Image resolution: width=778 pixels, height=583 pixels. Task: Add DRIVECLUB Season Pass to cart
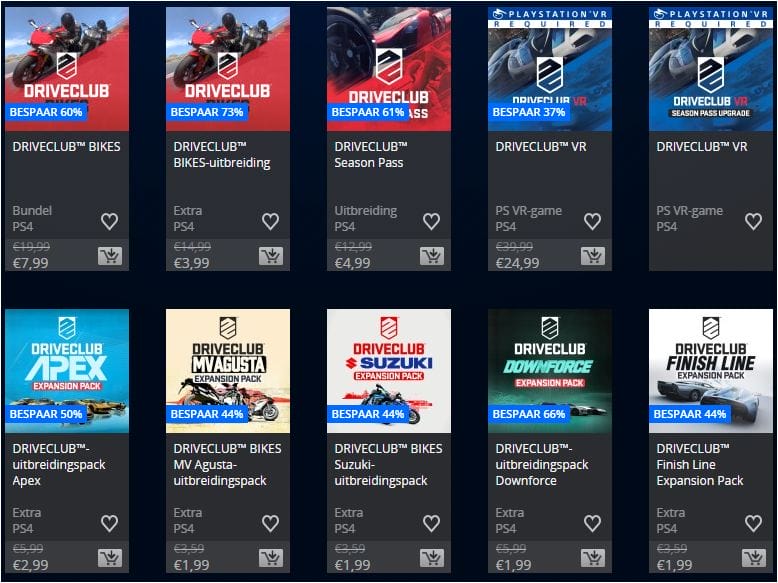tap(432, 256)
